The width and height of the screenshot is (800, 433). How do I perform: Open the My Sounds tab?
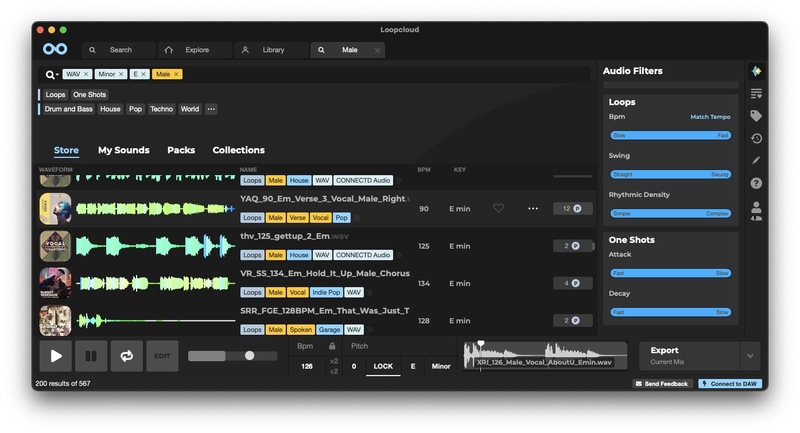123,150
